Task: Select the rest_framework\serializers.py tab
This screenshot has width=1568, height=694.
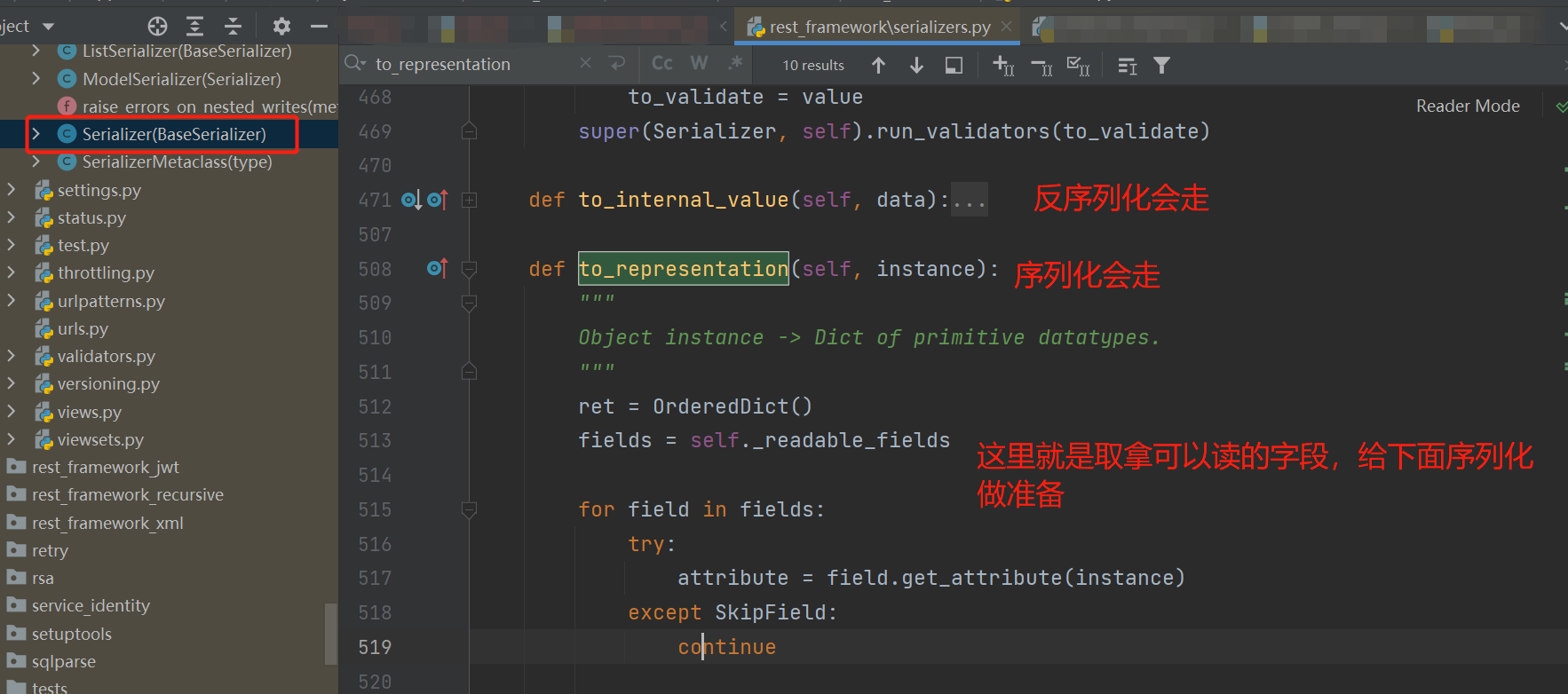Action: pyautogui.click(x=880, y=27)
